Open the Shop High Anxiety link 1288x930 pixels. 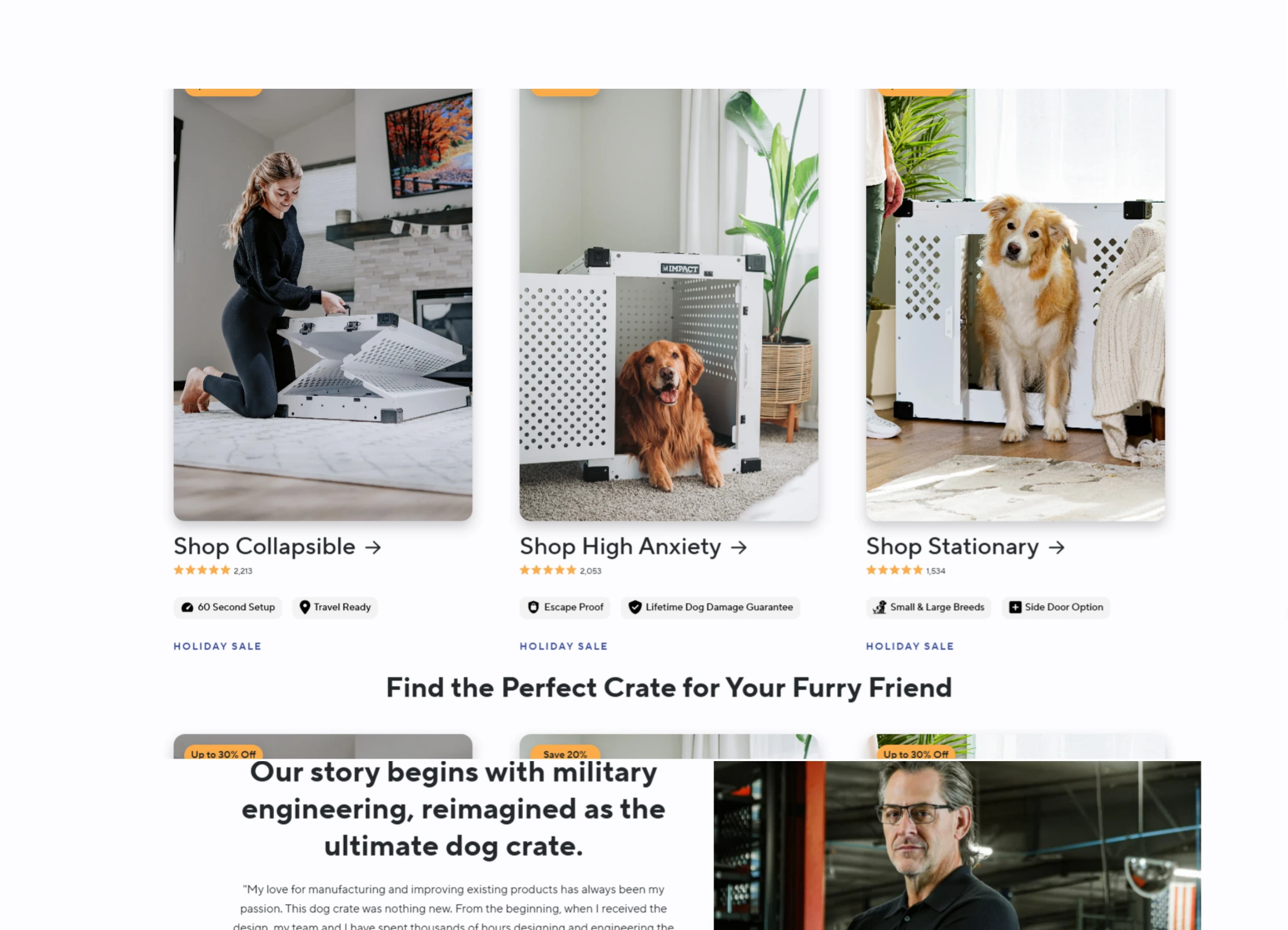(x=633, y=547)
